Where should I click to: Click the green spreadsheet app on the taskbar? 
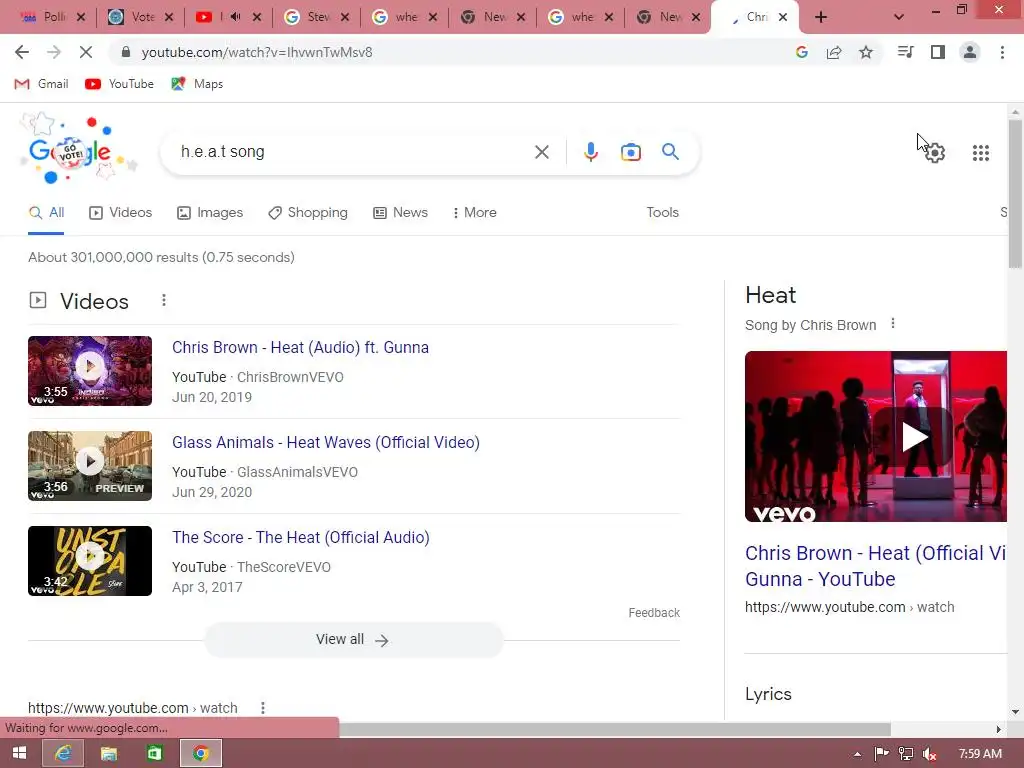point(154,753)
